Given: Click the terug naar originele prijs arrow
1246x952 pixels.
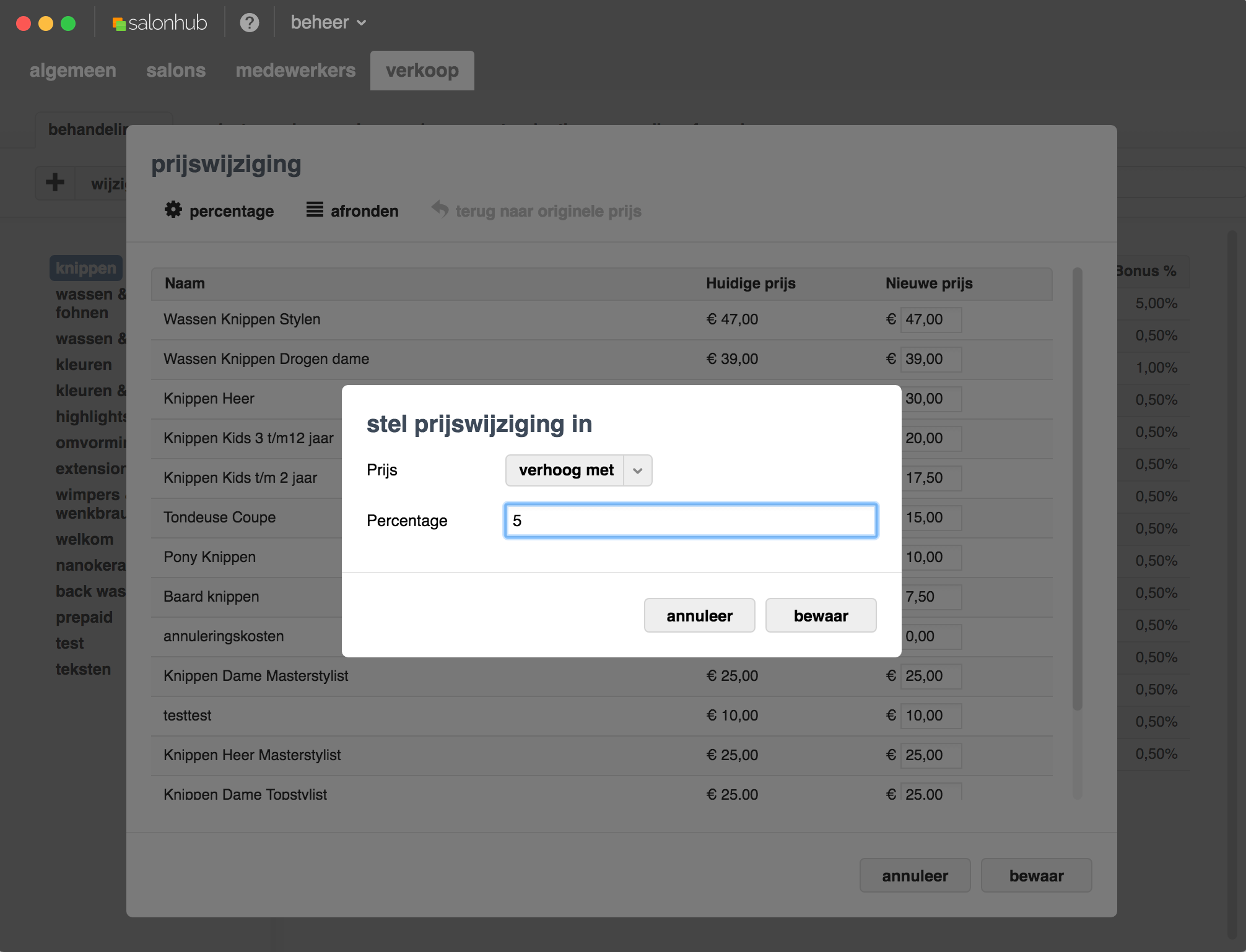Looking at the screenshot, I should 440,209.
